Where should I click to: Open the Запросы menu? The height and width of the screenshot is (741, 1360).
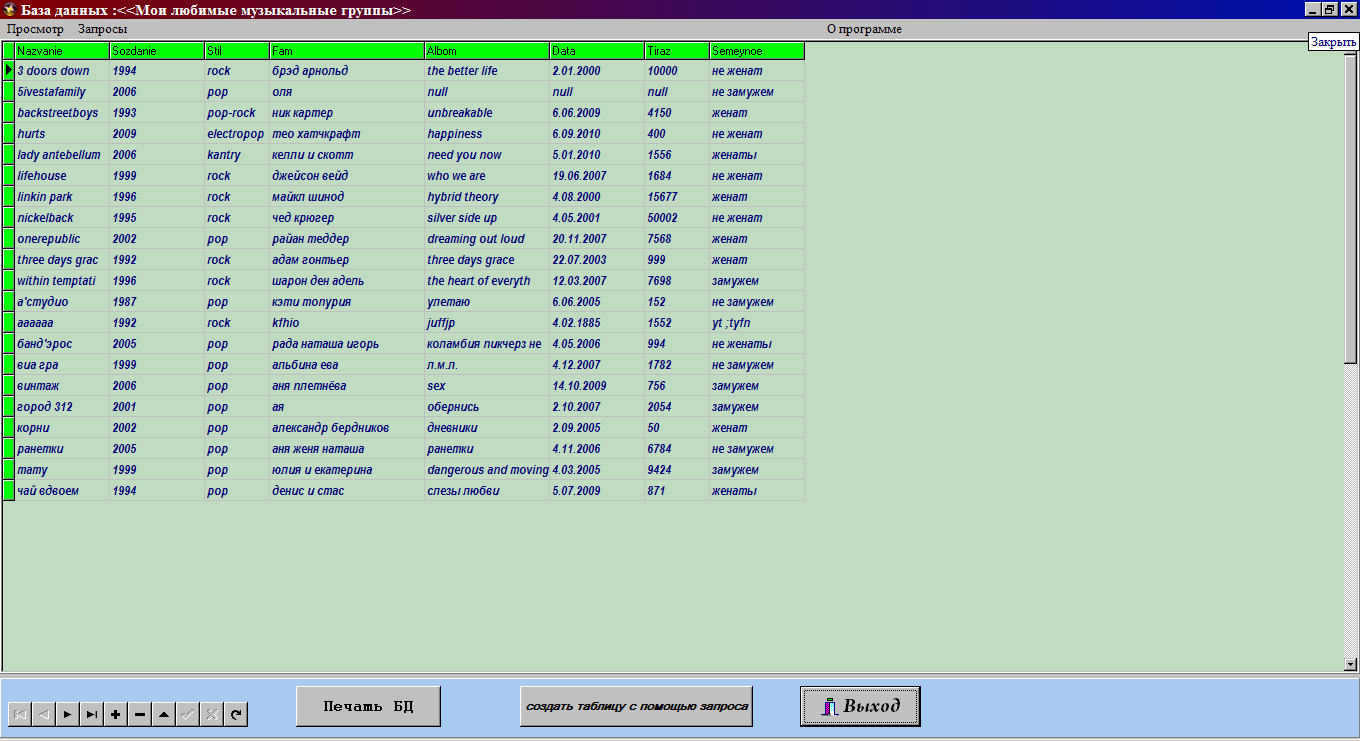(x=102, y=29)
